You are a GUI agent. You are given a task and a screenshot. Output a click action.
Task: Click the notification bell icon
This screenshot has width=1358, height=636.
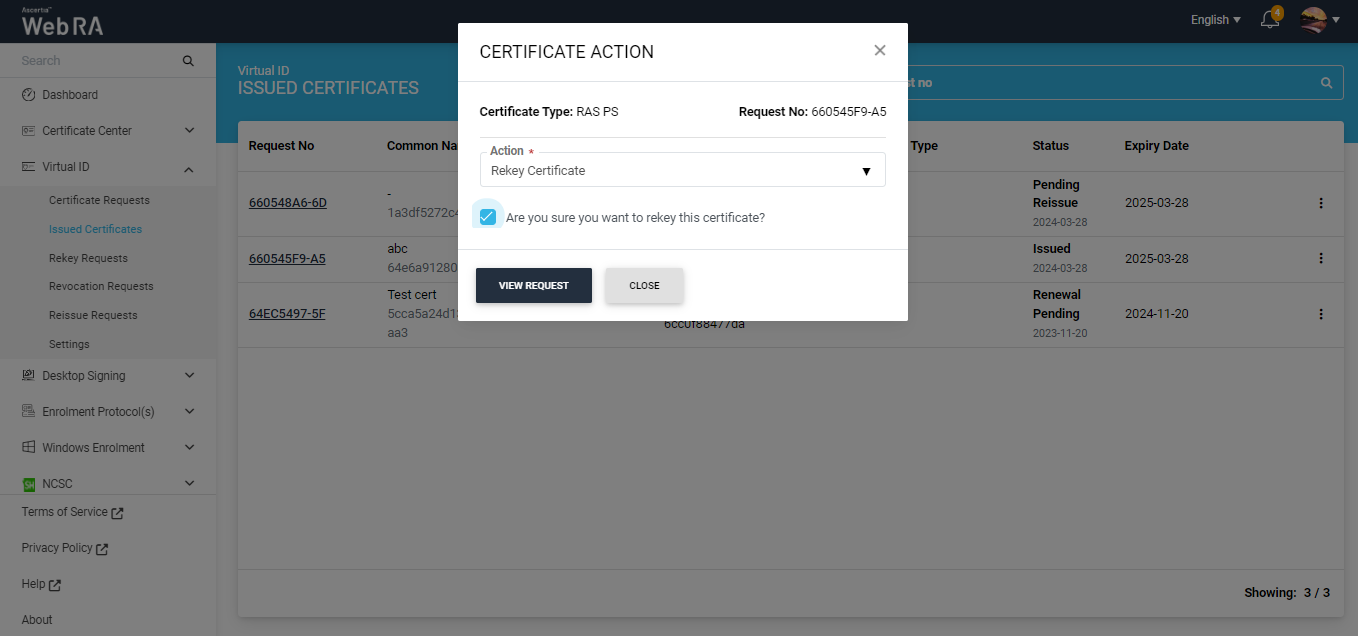[x=1270, y=20]
